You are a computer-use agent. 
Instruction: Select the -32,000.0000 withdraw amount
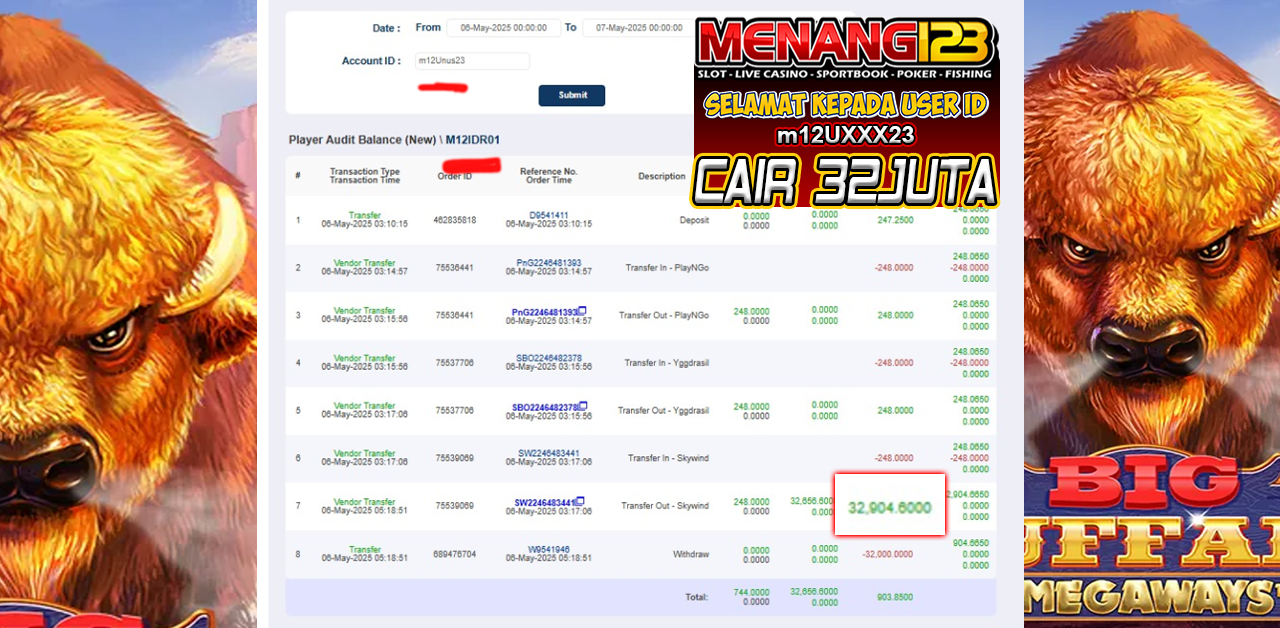pos(887,554)
